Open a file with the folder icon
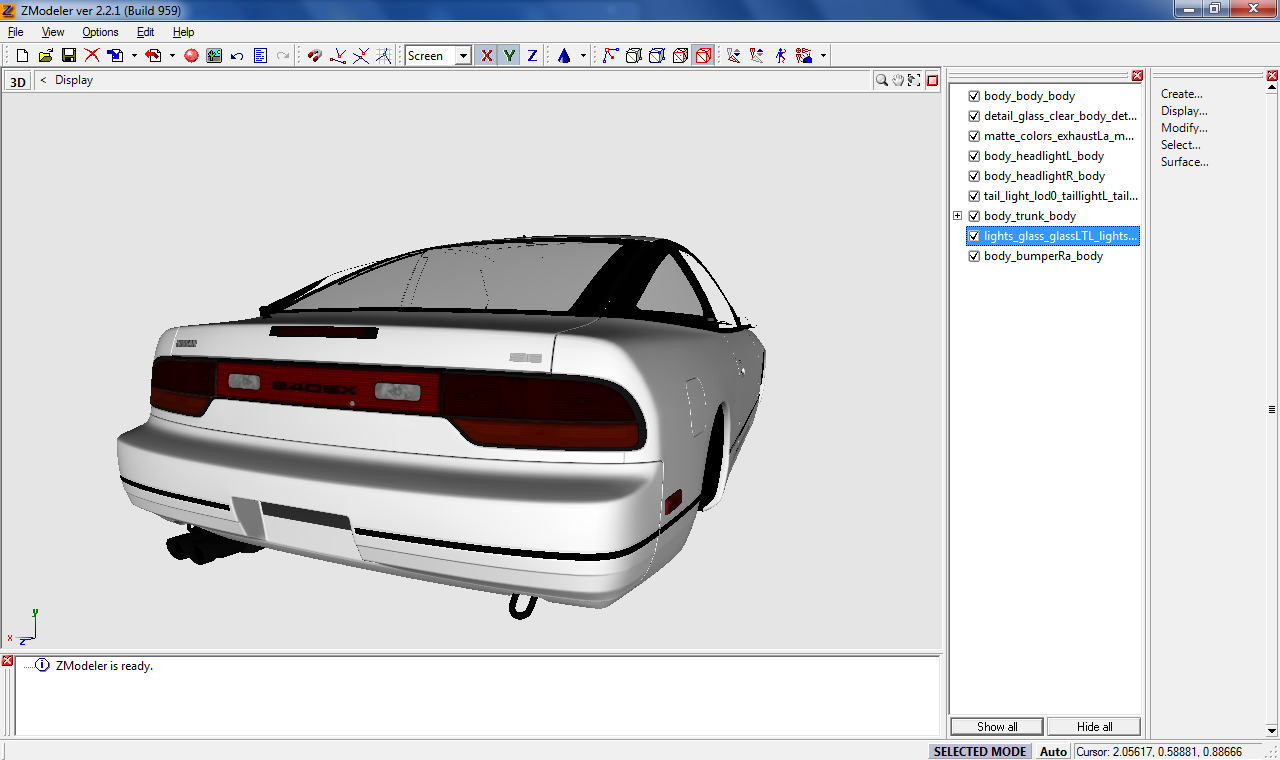The height and width of the screenshot is (760, 1280). pos(46,56)
